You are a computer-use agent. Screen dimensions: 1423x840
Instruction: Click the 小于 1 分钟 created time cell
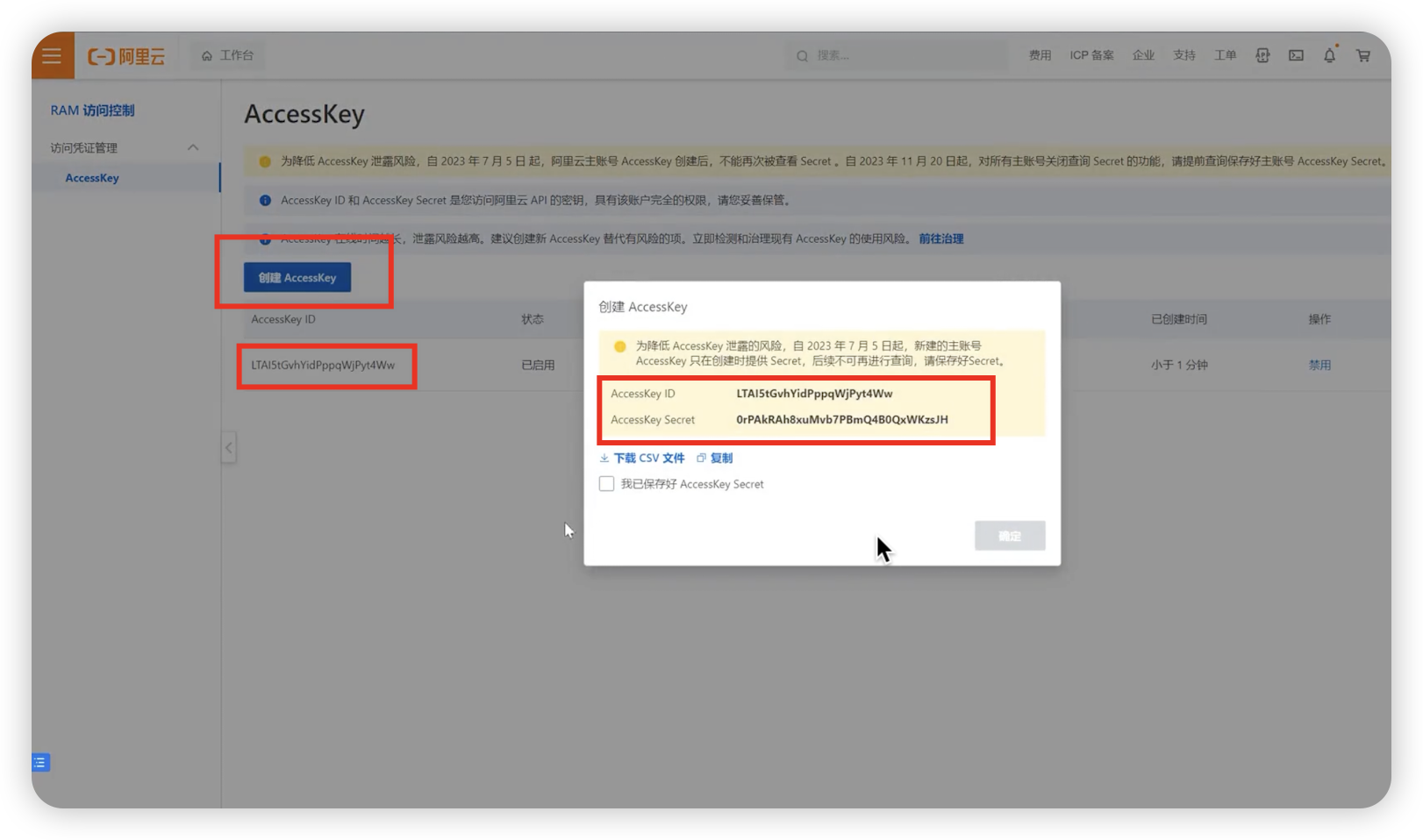click(x=1179, y=365)
